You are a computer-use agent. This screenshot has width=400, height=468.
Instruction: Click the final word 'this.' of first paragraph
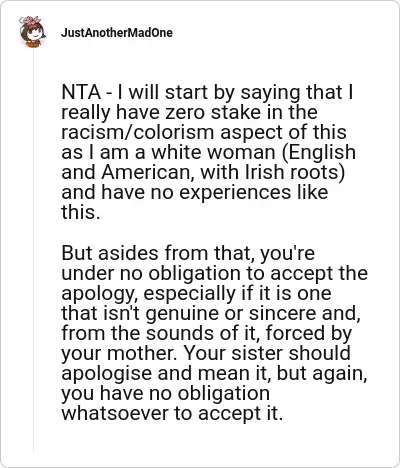click(81, 212)
